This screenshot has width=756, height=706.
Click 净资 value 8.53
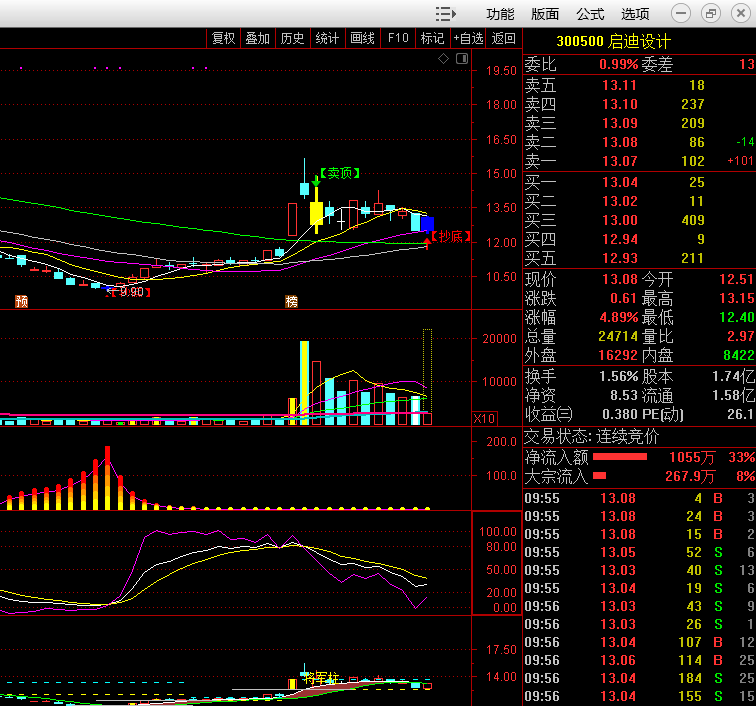point(624,395)
